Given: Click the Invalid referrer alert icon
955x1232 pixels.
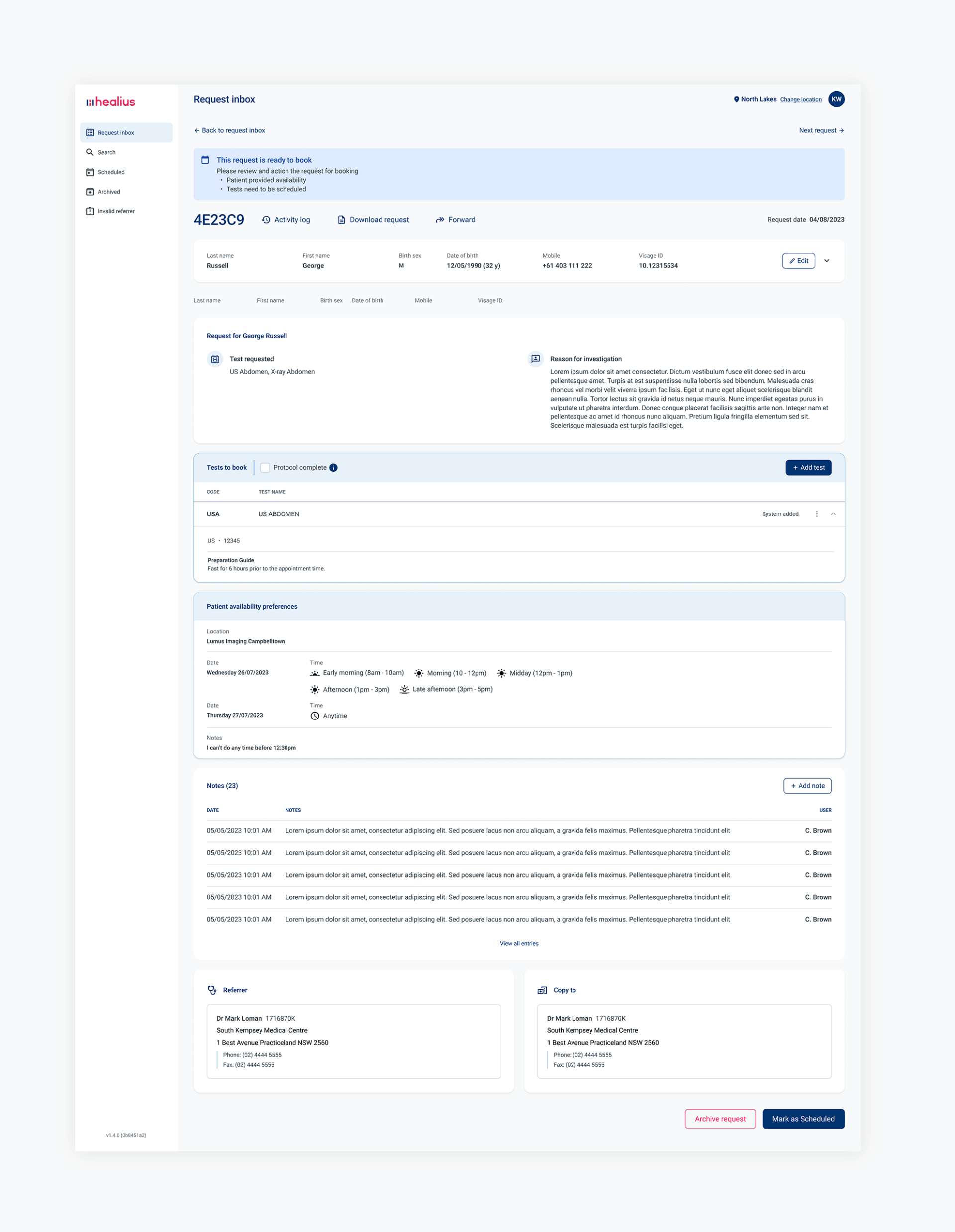Looking at the screenshot, I should click(90, 211).
